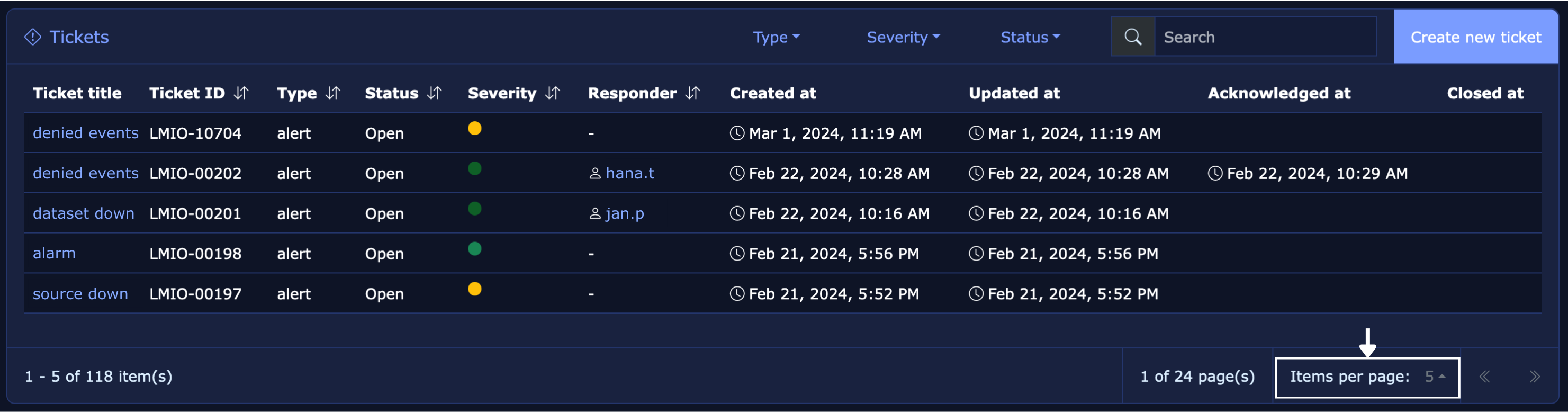Image resolution: width=1568 pixels, height=412 pixels.
Task: Go to the next page arrows
Action: point(1535,377)
